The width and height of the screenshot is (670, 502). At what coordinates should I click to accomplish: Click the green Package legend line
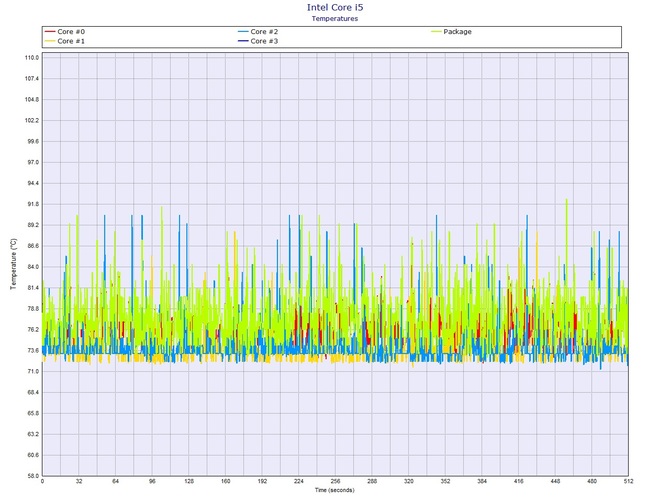[x=436, y=32]
